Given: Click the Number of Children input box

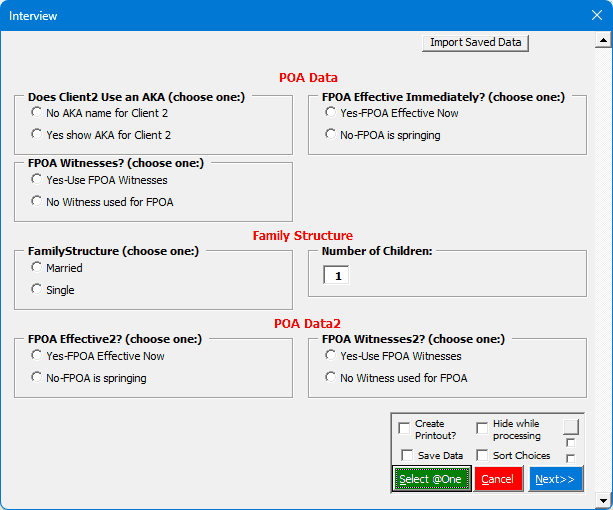Looking at the screenshot, I should point(336,275).
